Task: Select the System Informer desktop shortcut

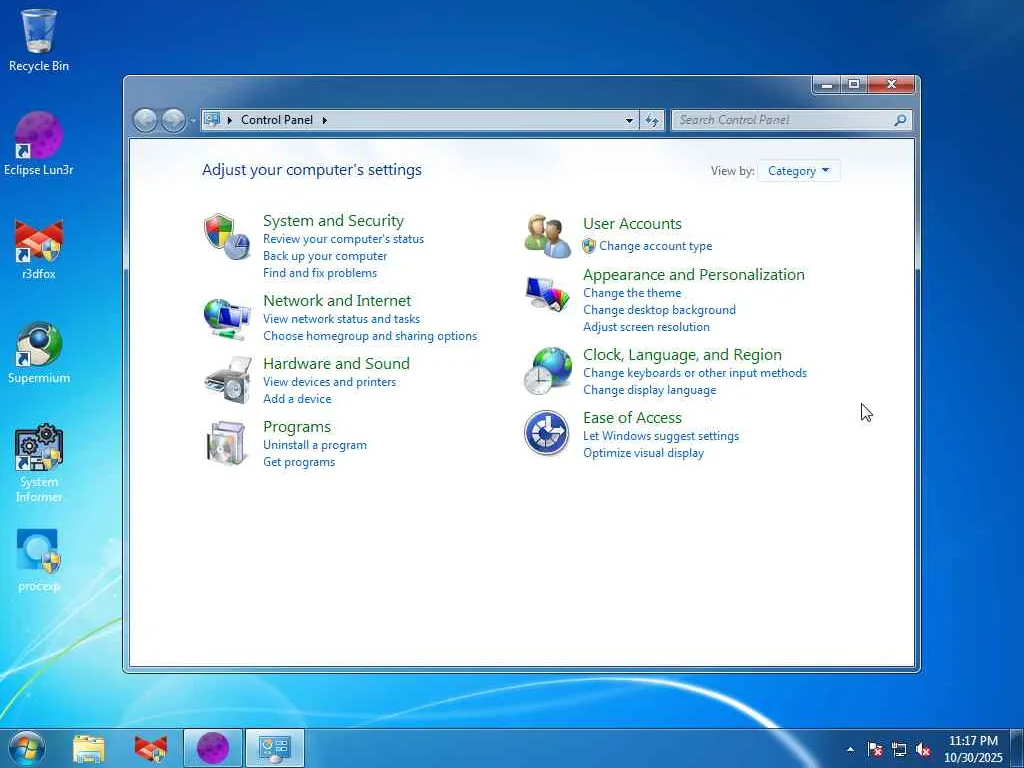Action: coord(39,463)
